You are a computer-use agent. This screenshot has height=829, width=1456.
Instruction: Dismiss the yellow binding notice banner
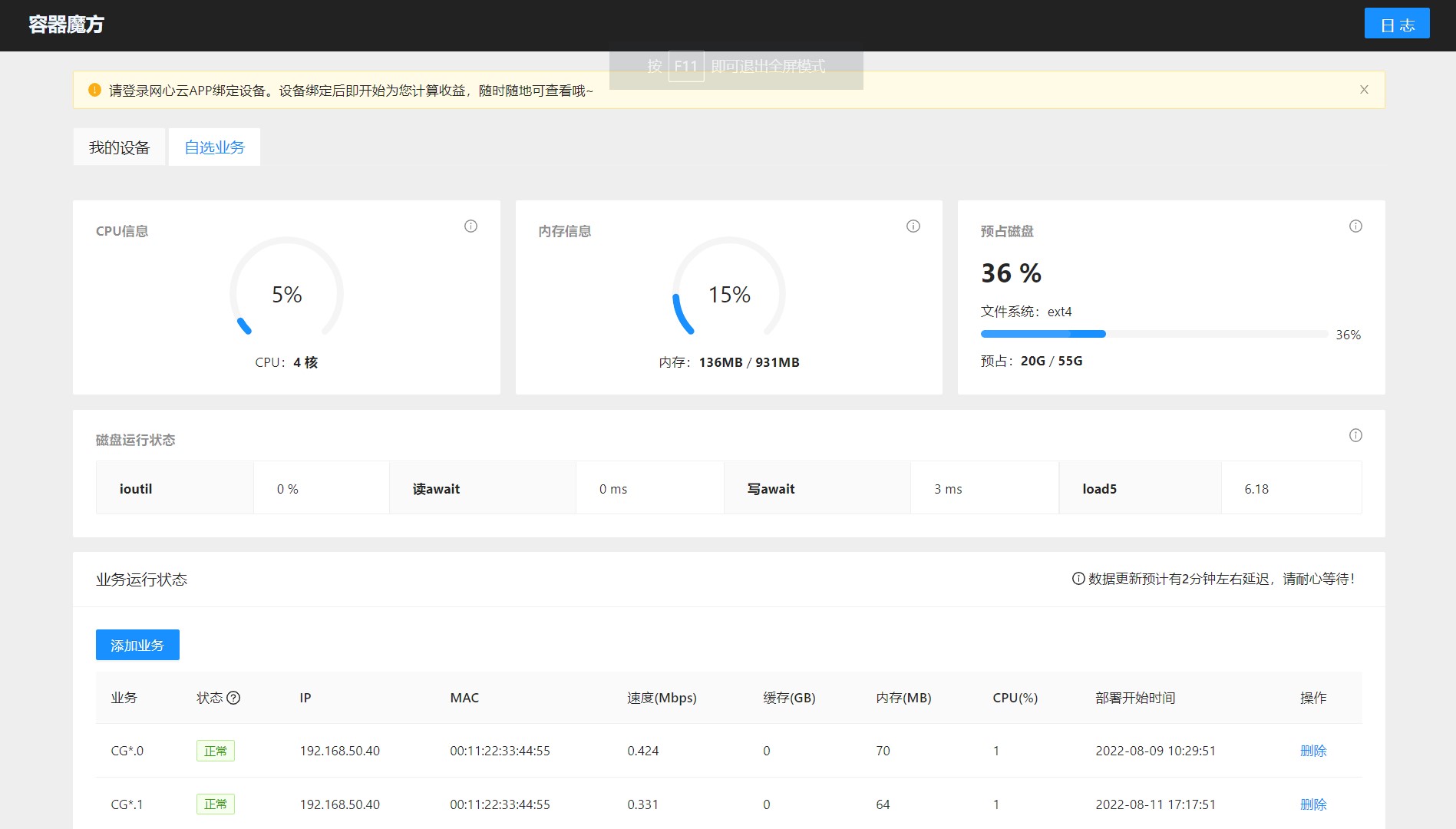click(x=1364, y=90)
